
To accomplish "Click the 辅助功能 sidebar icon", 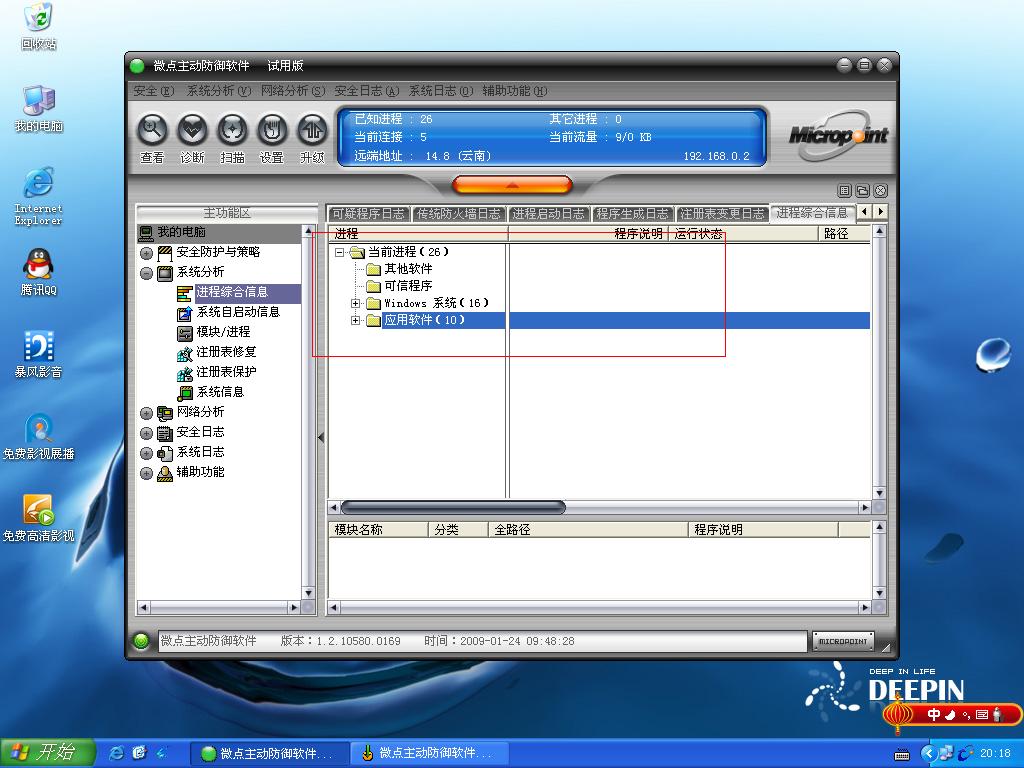I will [x=165, y=473].
